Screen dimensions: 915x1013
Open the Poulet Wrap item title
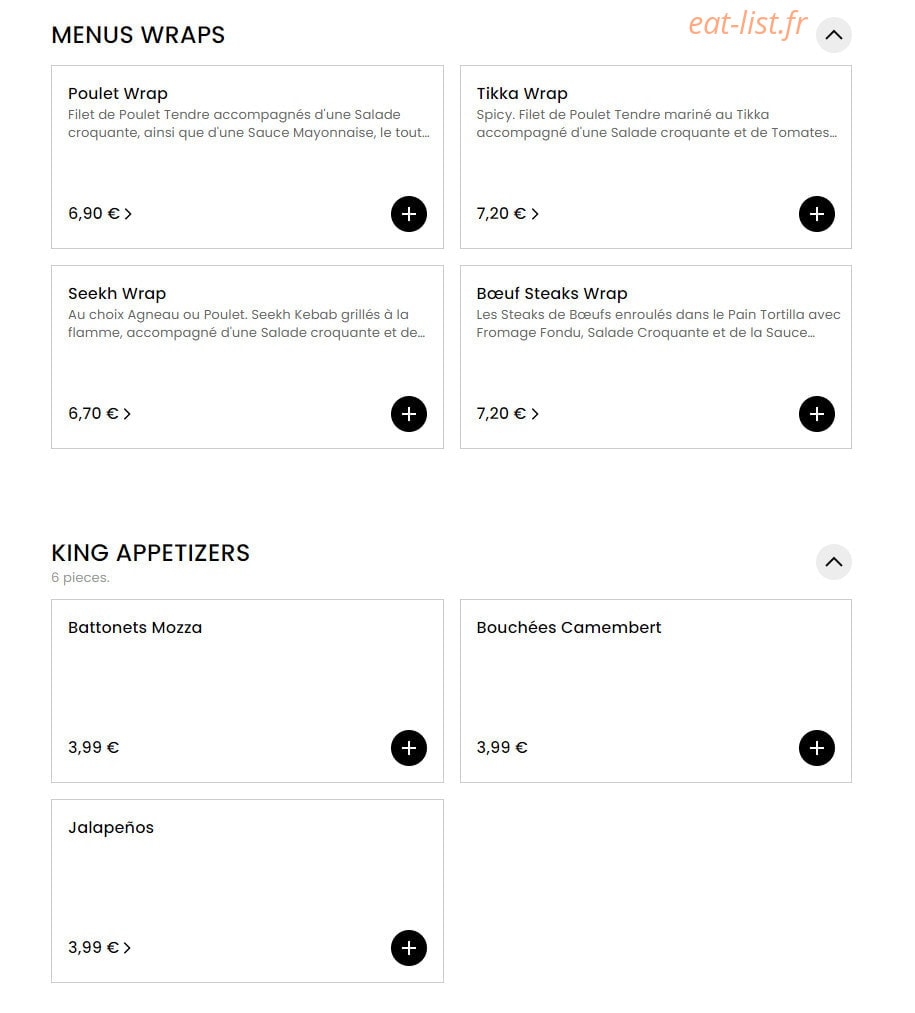(118, 94)
